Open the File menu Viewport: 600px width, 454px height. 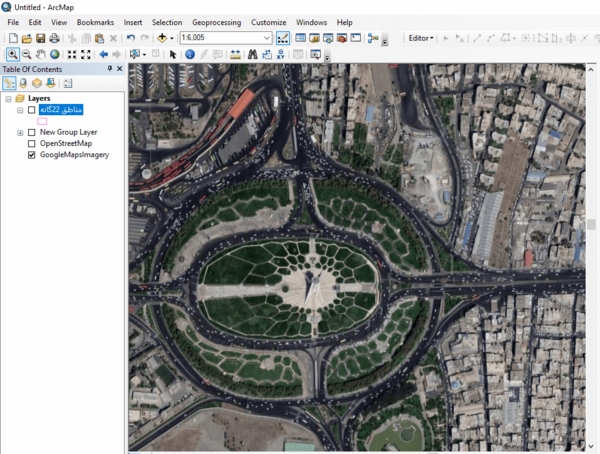coord(13,22)
